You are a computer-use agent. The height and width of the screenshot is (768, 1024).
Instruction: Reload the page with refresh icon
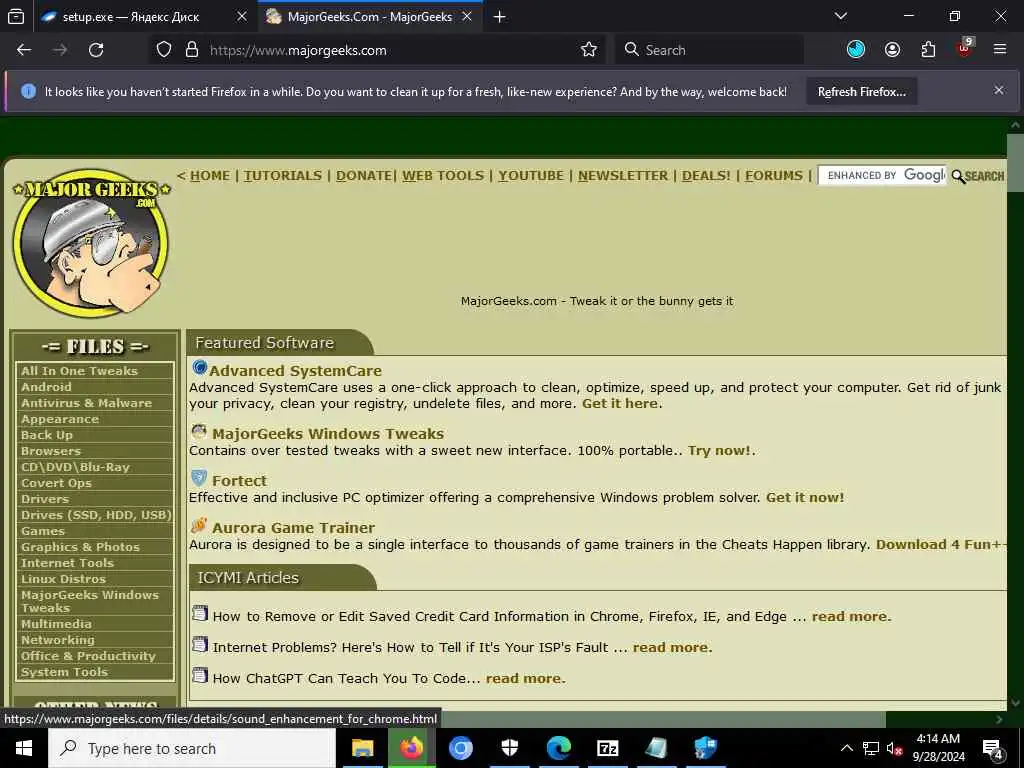click(96, 50)
